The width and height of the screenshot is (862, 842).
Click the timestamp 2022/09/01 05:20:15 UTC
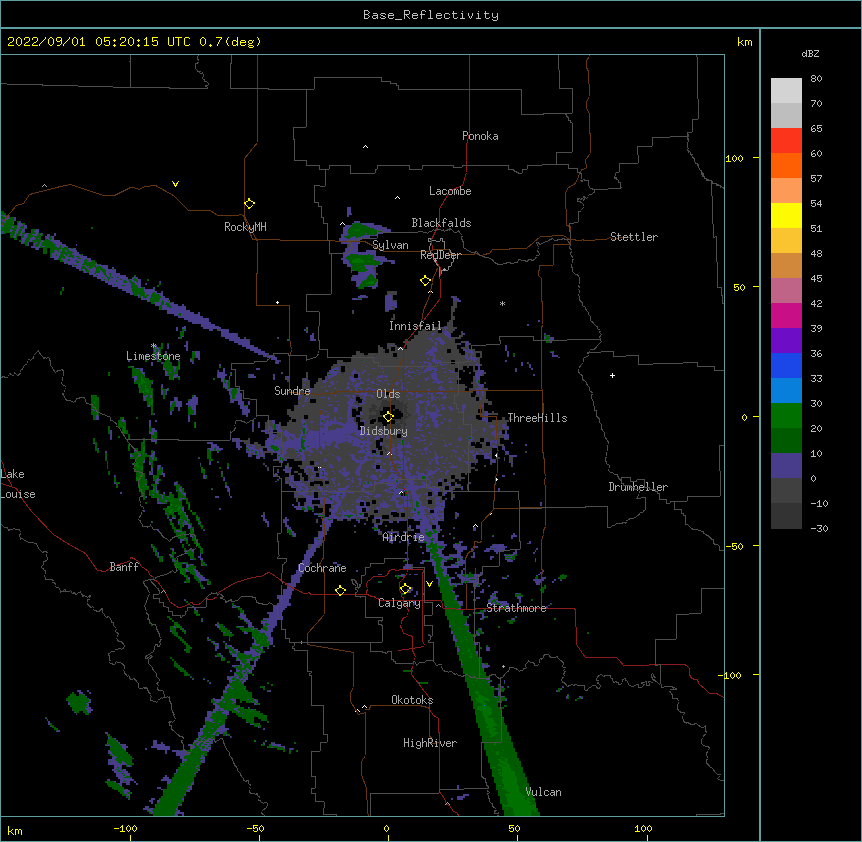click(x=99, y=42)
